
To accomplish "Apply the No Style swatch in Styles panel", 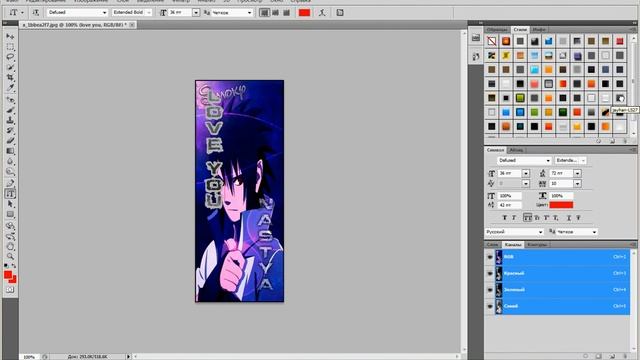I will (x=492, y=41).
